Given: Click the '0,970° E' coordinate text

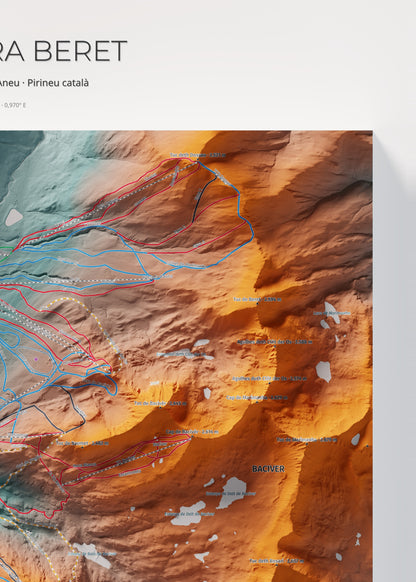Looking at the screenshot, I should [15, 105].
